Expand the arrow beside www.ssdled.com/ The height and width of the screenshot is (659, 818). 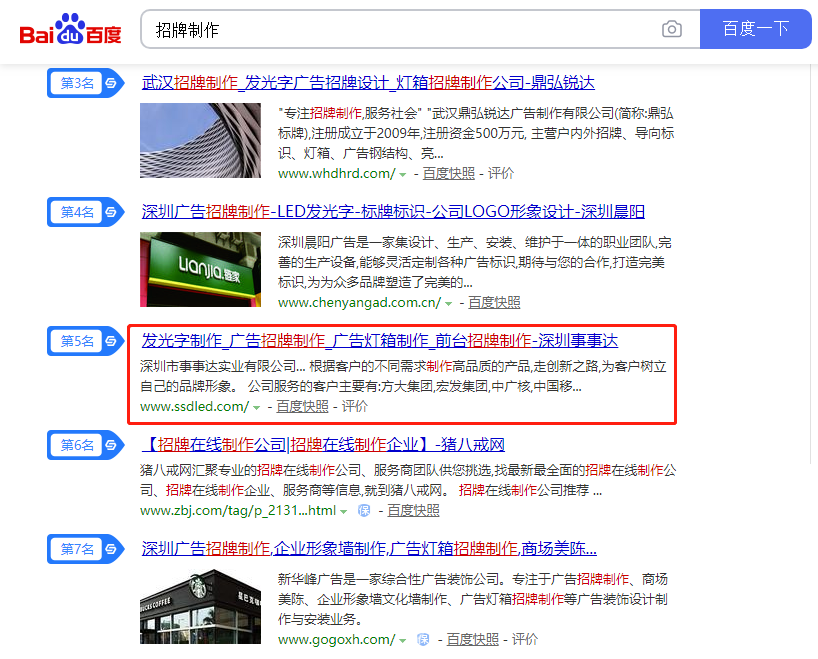[256, 408]
